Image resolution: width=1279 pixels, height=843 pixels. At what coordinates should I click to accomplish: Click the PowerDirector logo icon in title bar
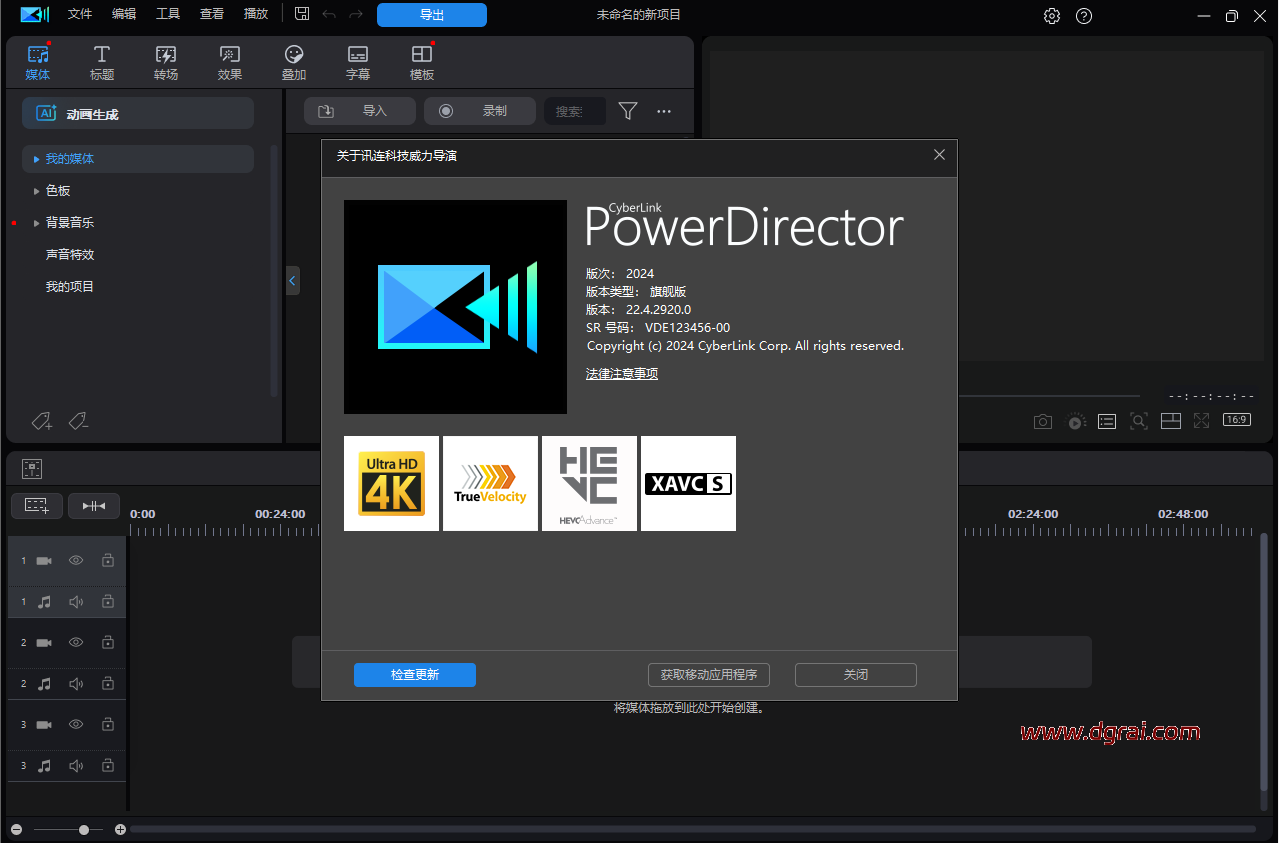tap(34, 14)
